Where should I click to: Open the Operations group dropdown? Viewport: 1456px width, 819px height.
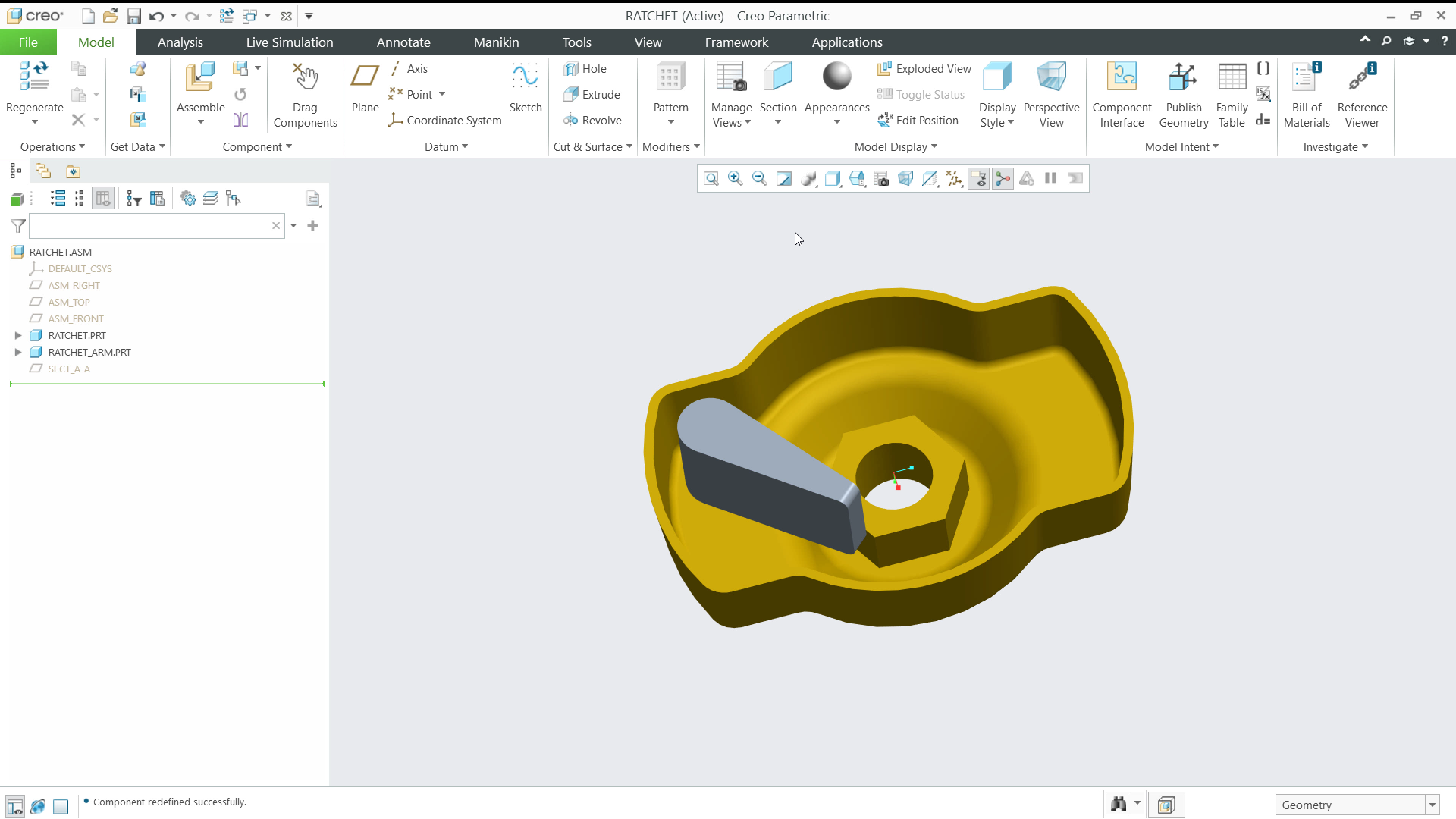click(52, 147)
